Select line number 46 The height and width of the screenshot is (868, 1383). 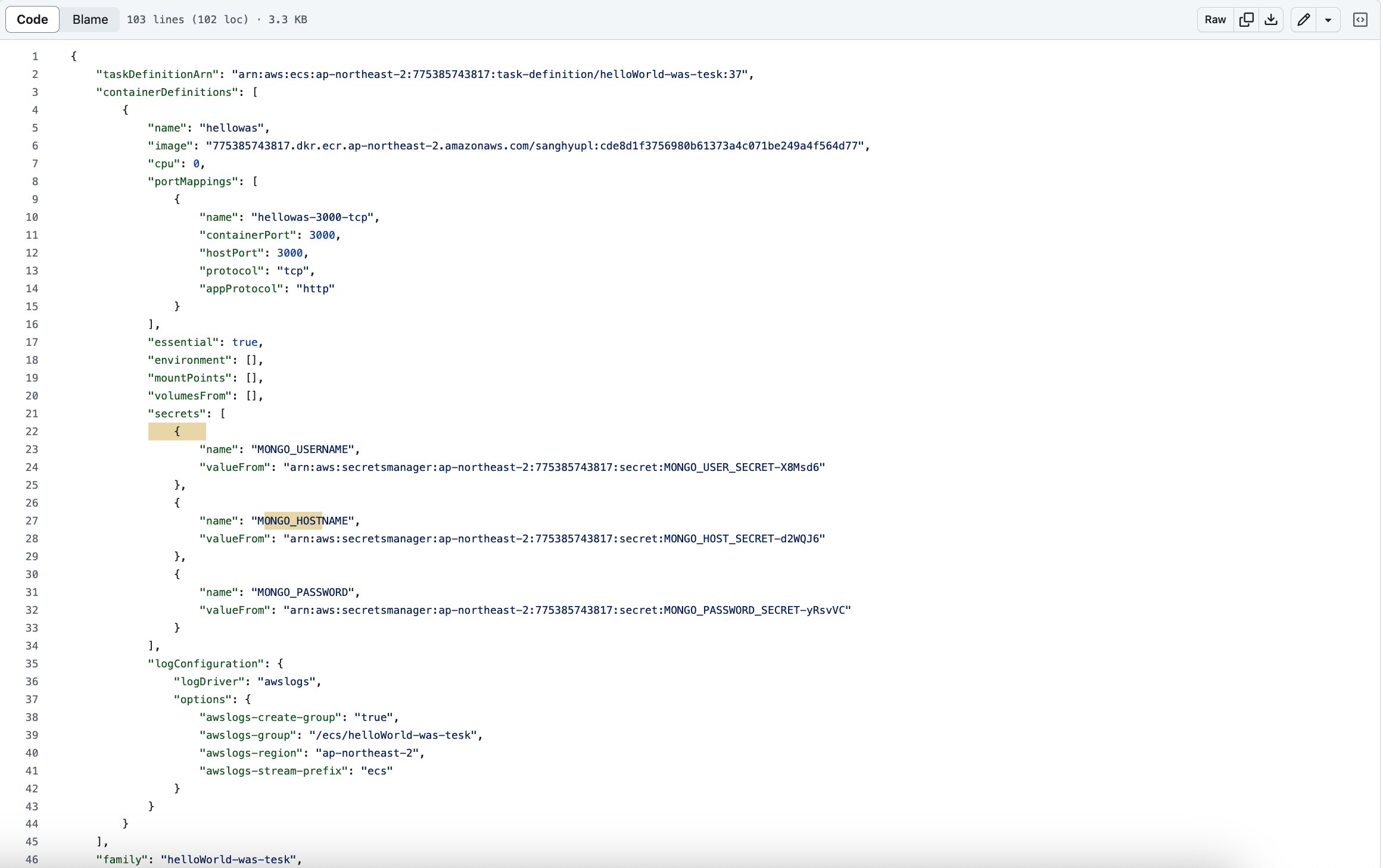[32, 860]
